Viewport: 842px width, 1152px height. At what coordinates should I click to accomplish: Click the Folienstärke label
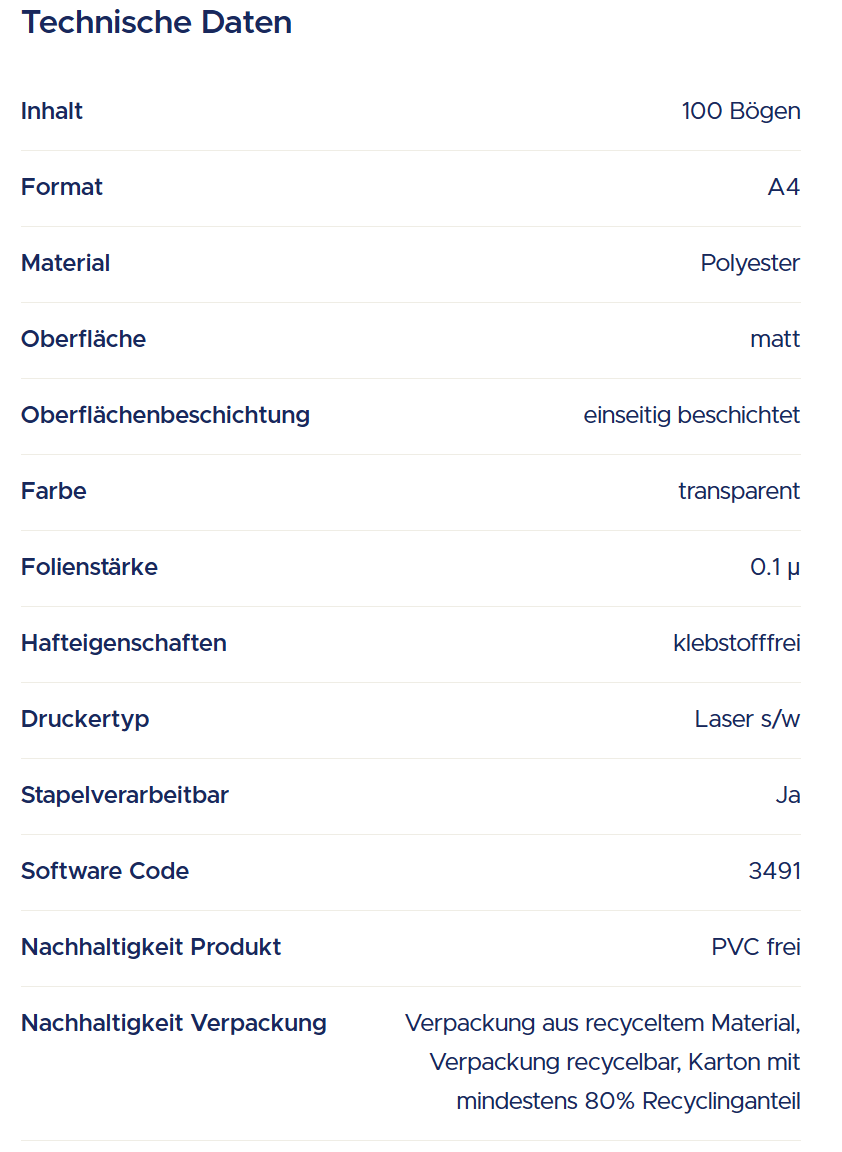coord(89,567)
